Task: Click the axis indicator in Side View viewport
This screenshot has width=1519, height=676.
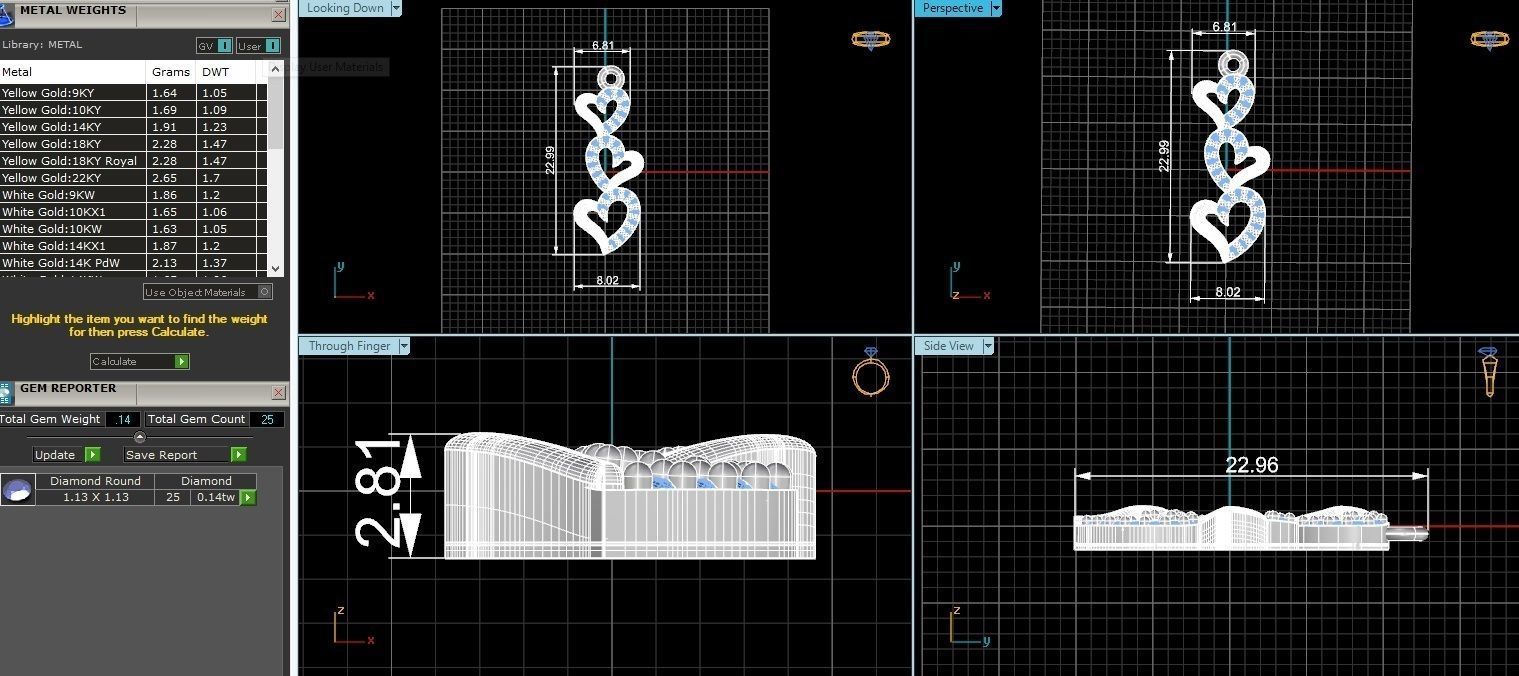Action: (x=970, y=627)
